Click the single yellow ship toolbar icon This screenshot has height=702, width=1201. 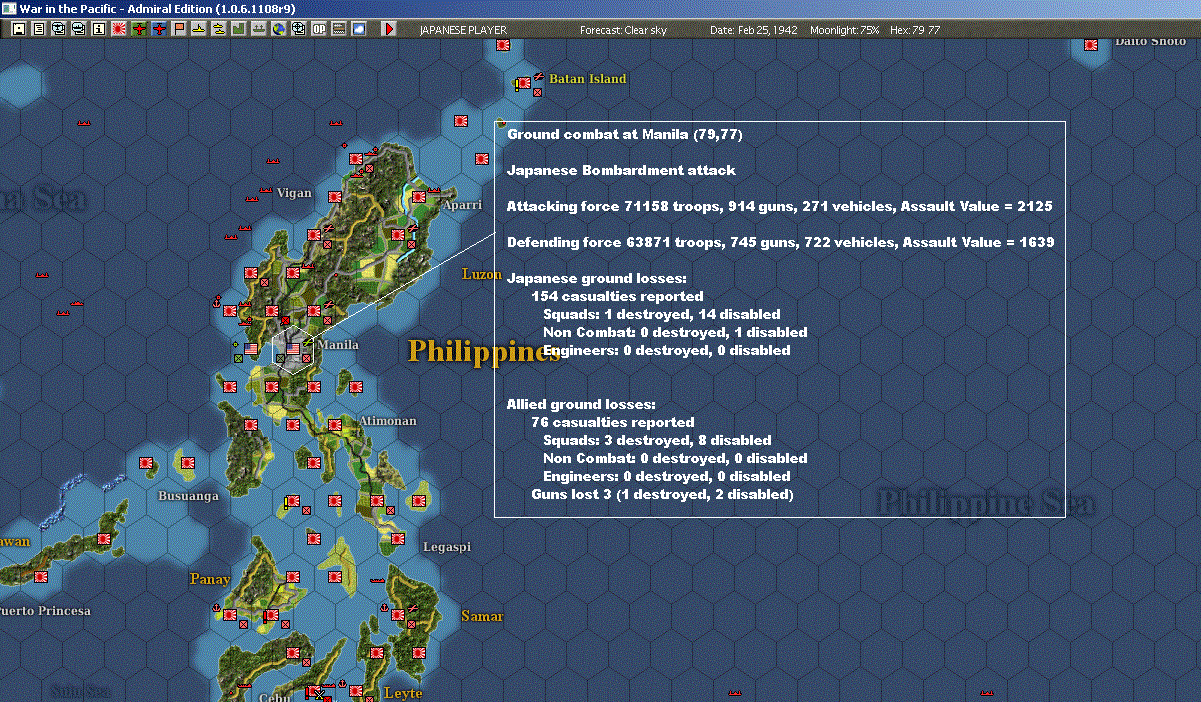tap(199, 29)
